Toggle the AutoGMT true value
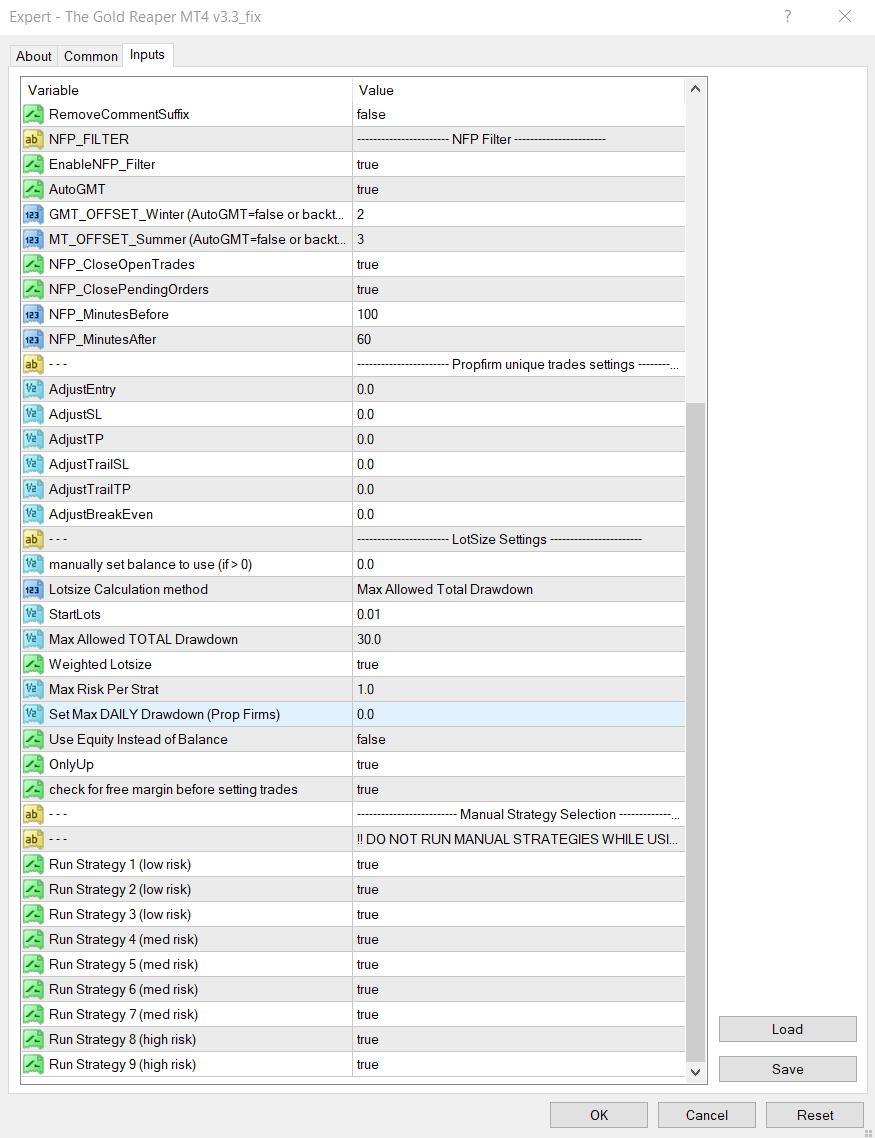Viewport: 875px width, 1138px height. (x=519, y=189)
